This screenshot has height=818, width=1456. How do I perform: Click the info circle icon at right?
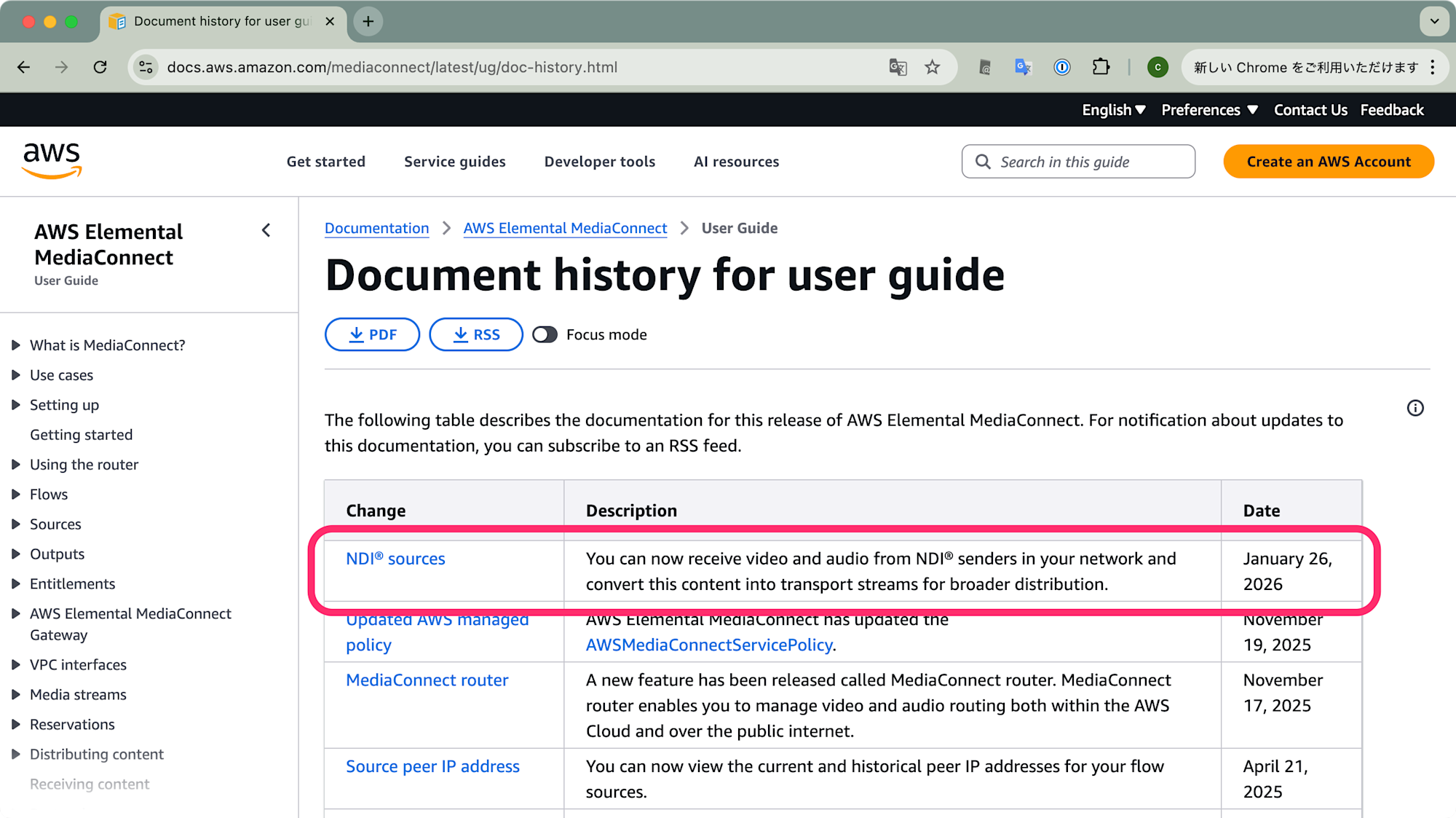point(1415,408)
